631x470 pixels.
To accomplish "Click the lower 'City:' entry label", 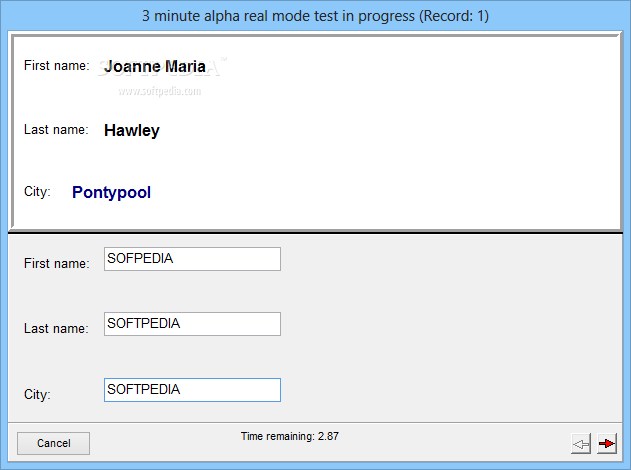I will [37, 394].
